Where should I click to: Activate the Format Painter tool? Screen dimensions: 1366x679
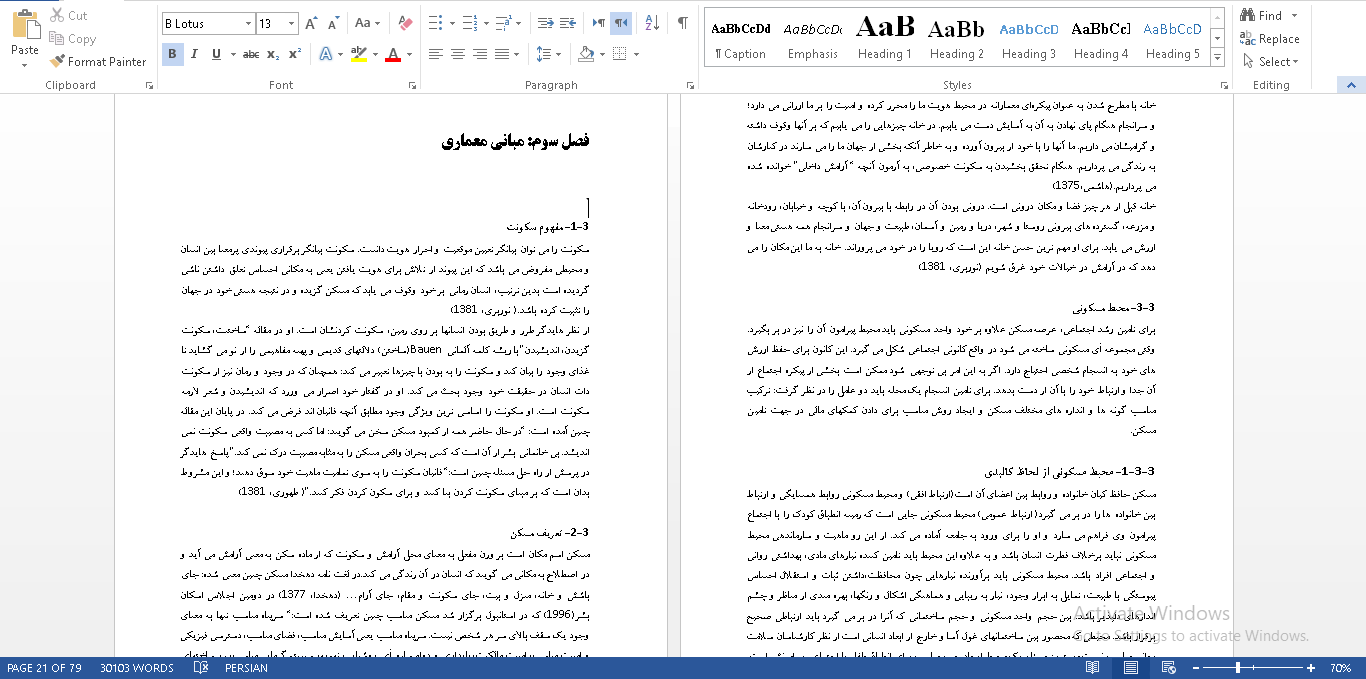point(98,61)
